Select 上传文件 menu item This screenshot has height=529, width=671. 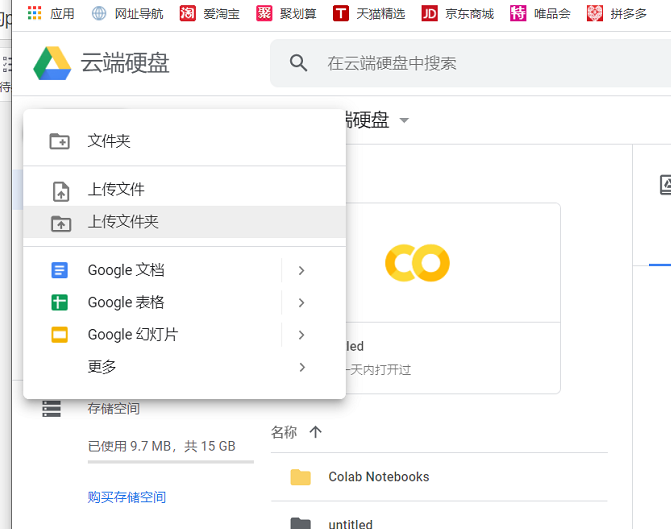[184, 190]
